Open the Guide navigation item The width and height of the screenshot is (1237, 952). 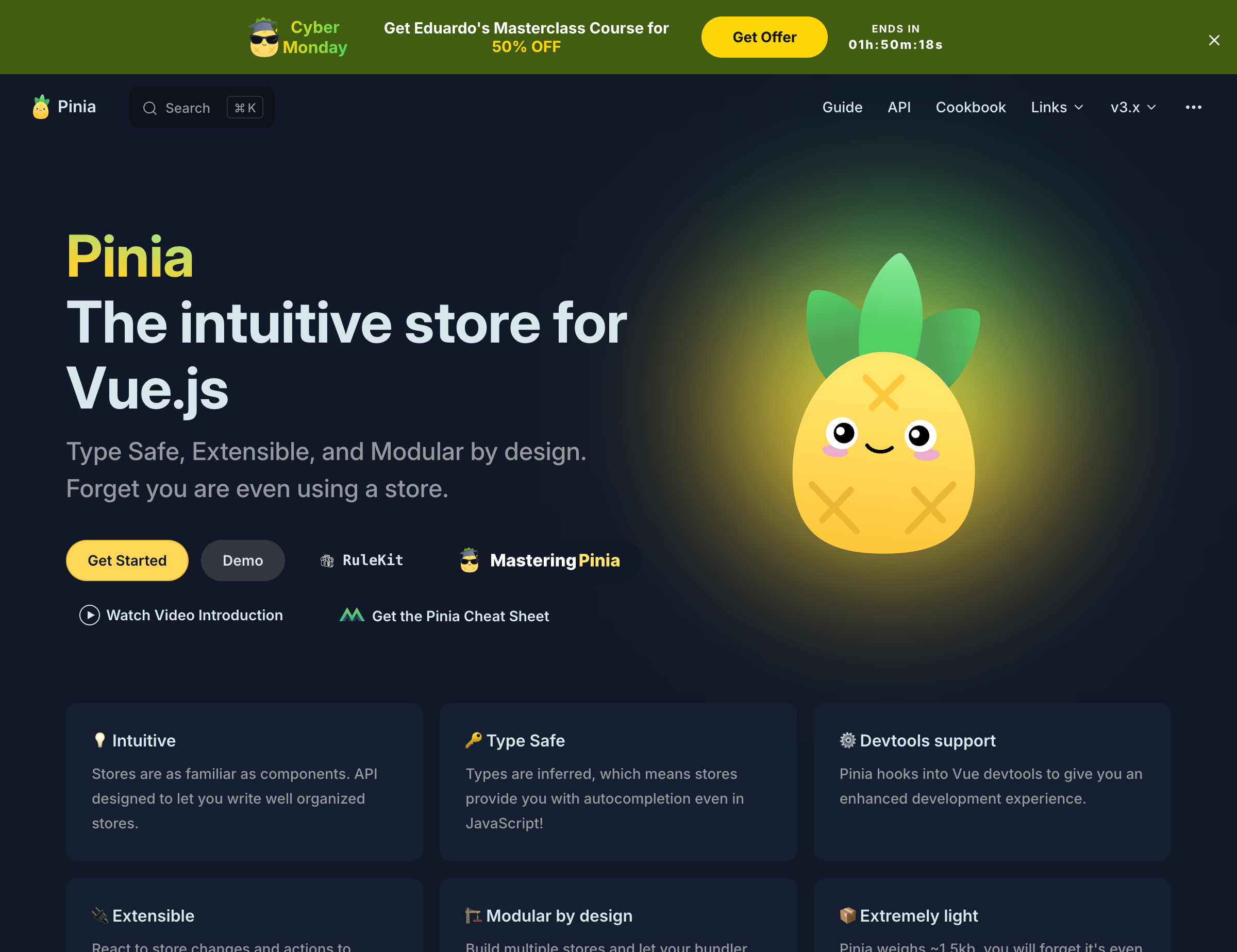pos(842,107)
